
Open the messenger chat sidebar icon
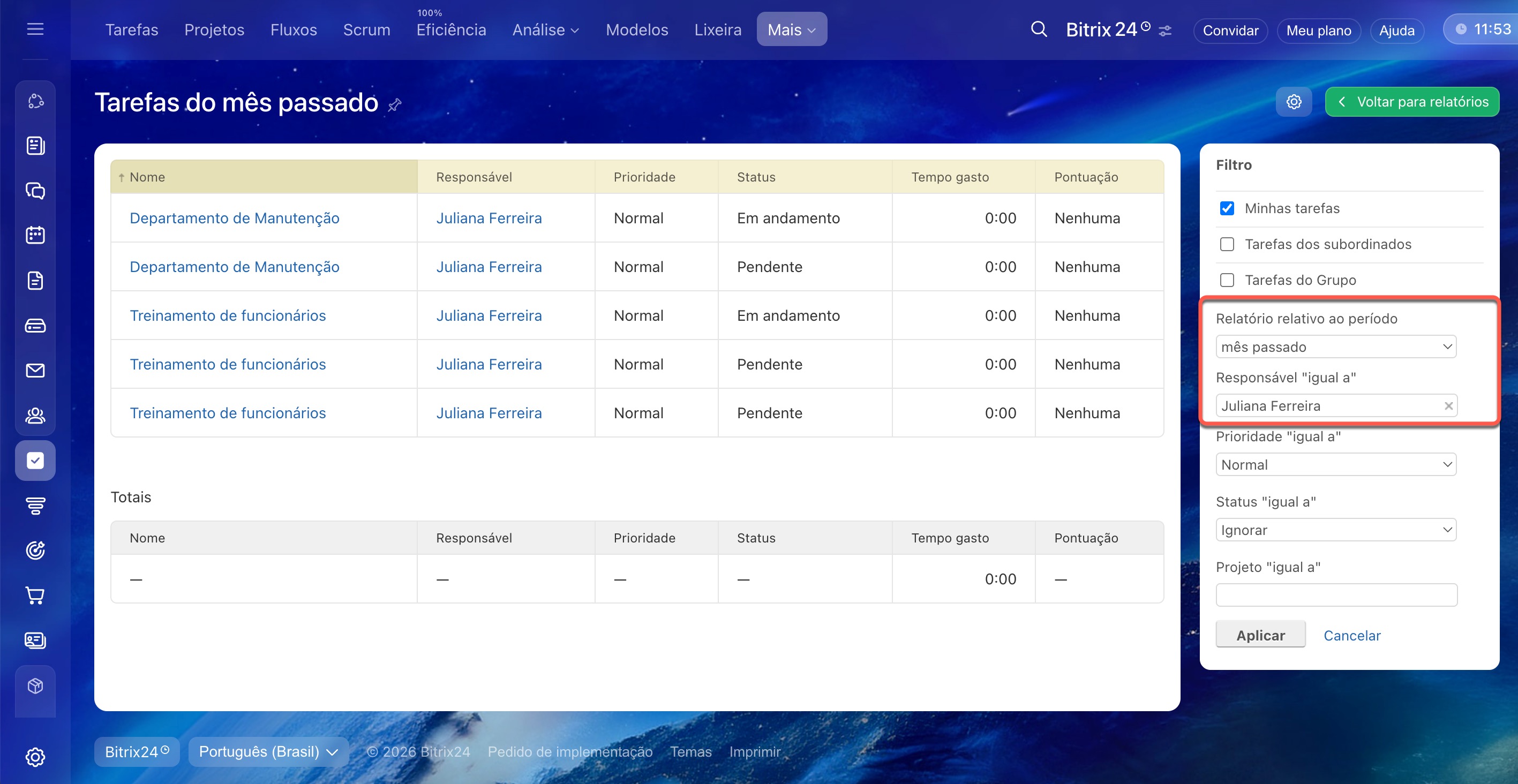pyautogui.click(x=35, y=190)
